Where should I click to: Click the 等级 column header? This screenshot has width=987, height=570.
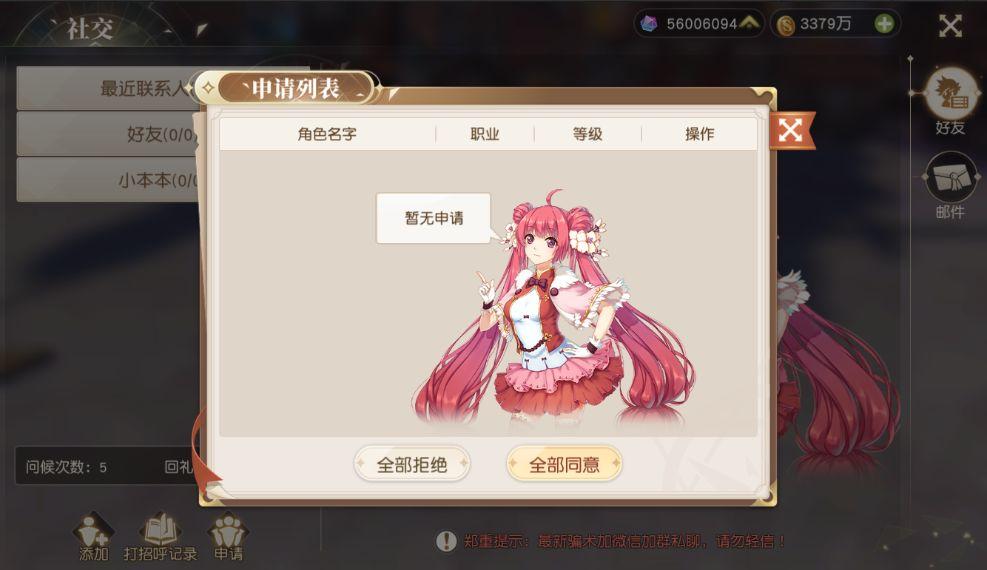pyautogui.click(x=587, y=134)
